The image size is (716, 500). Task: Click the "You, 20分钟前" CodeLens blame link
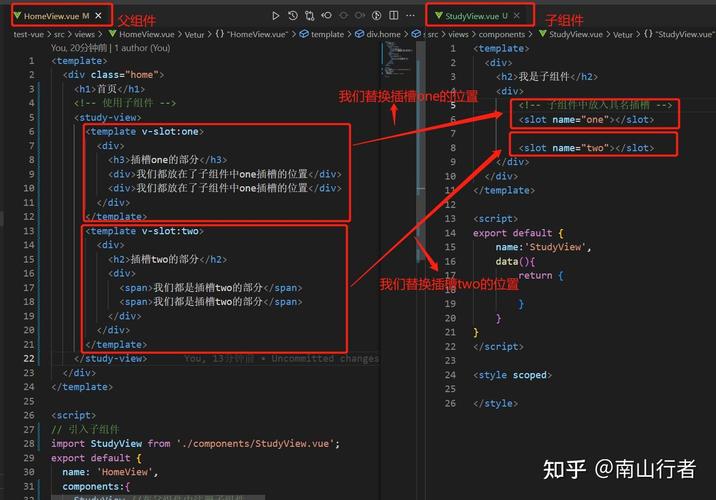click(79, 48)
